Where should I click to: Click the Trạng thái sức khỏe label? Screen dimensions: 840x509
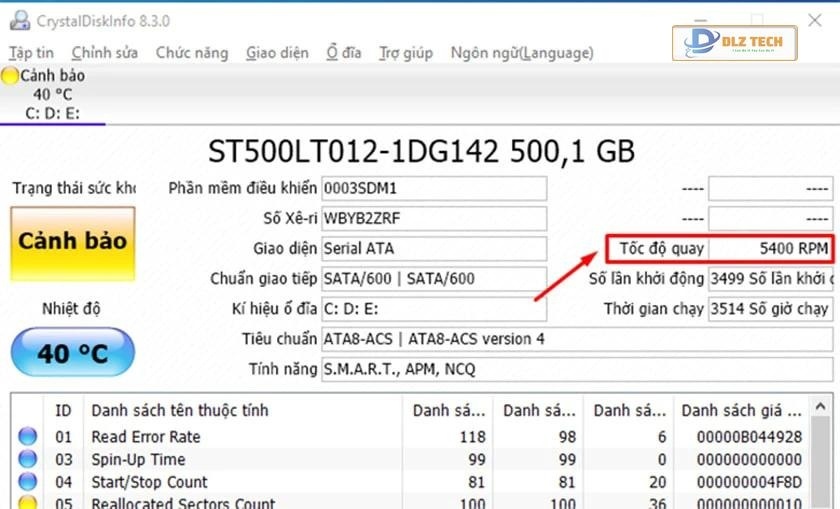tap(74, 188)
